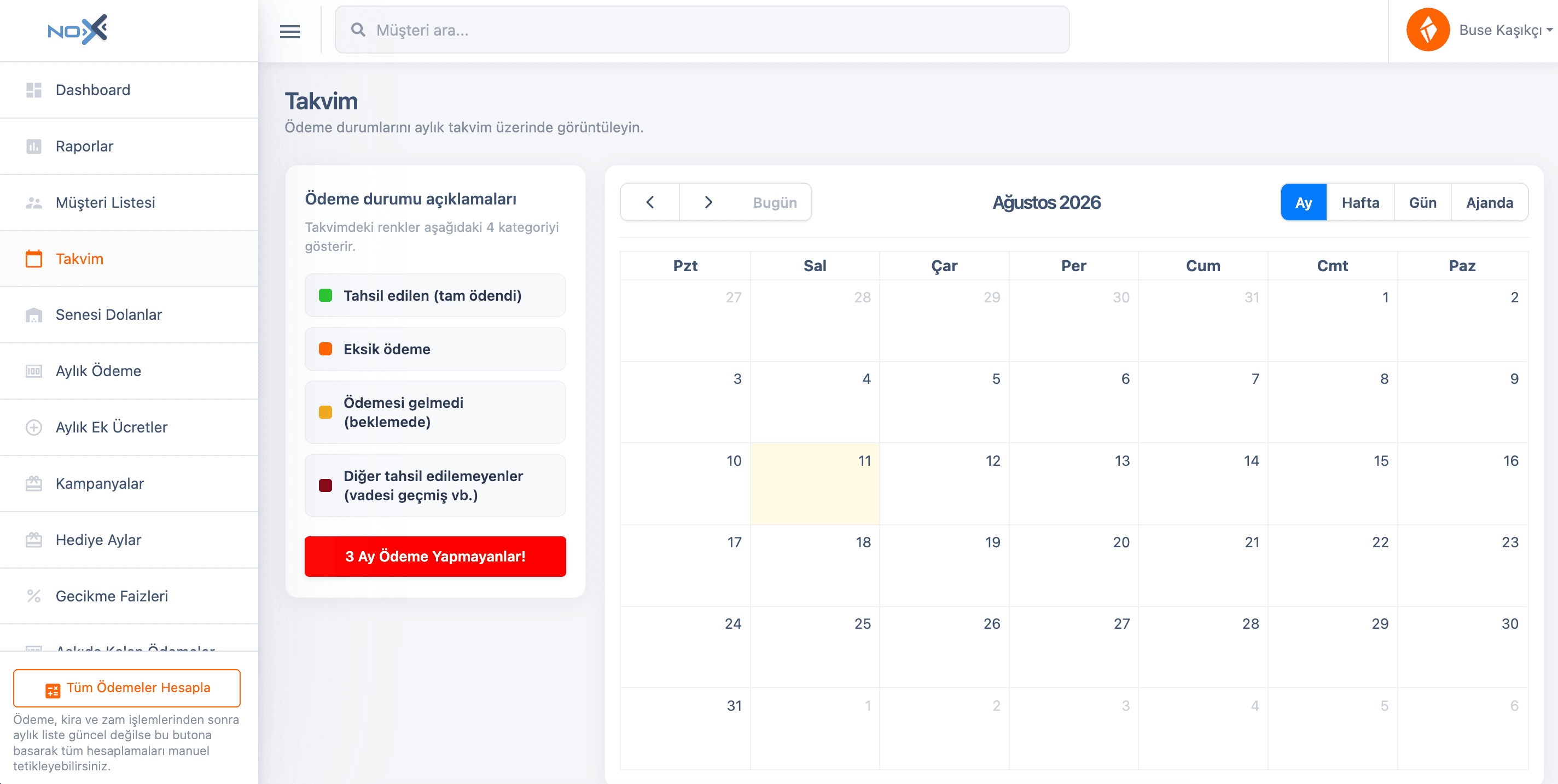Select the Gün calendar view
The height and width of the screenshot is (784, 1558).
[1422, 202]
